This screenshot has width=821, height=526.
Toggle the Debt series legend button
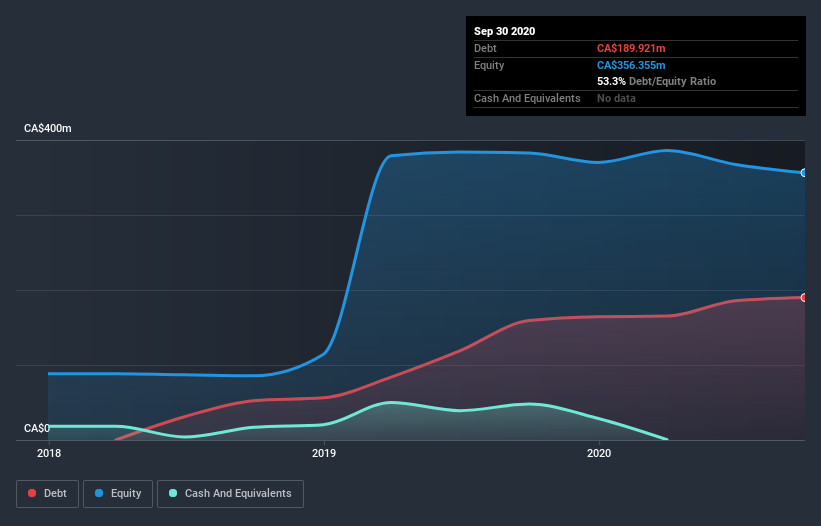(48, 494)
